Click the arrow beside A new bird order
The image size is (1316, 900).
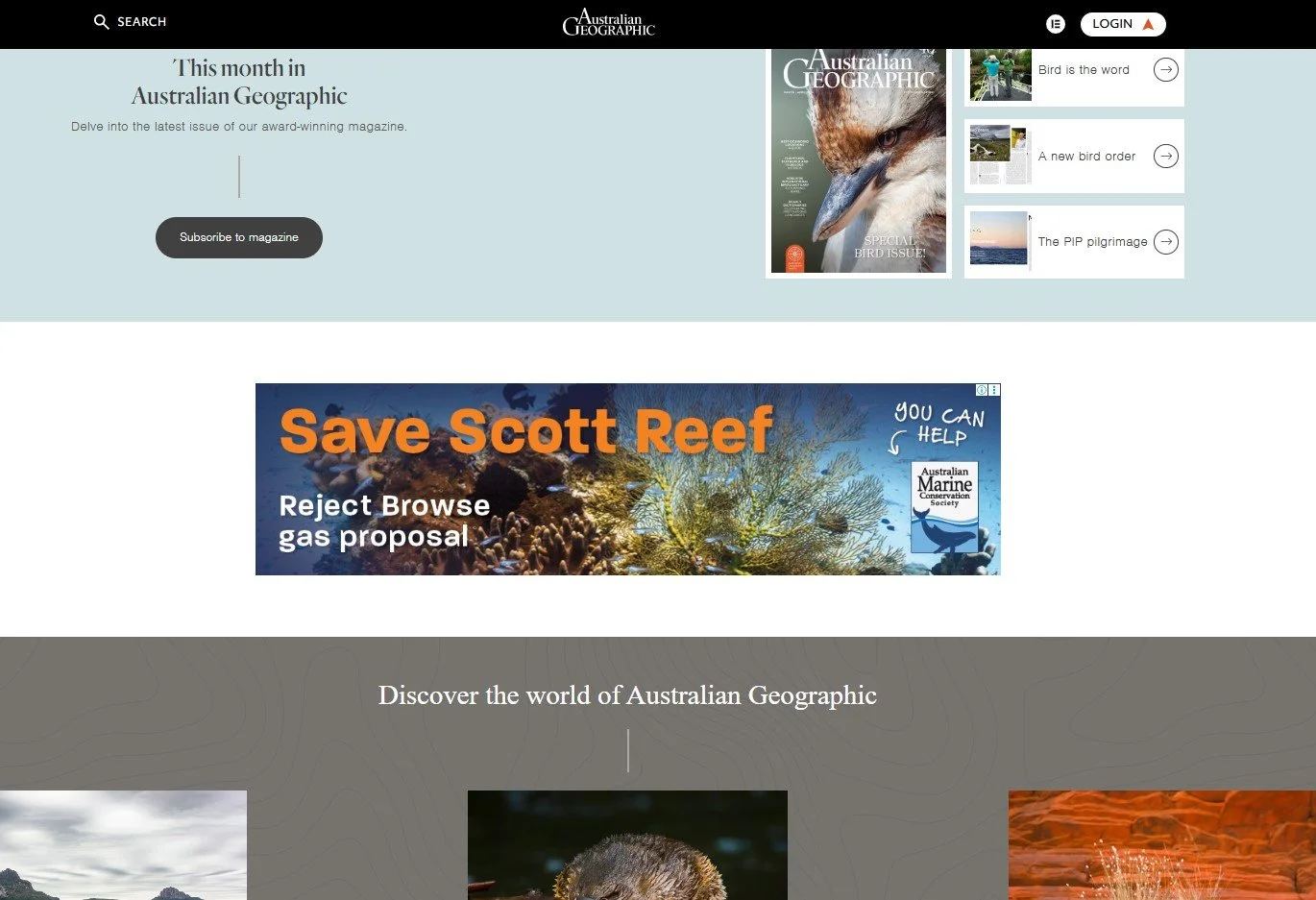[x=1166, y=156]
